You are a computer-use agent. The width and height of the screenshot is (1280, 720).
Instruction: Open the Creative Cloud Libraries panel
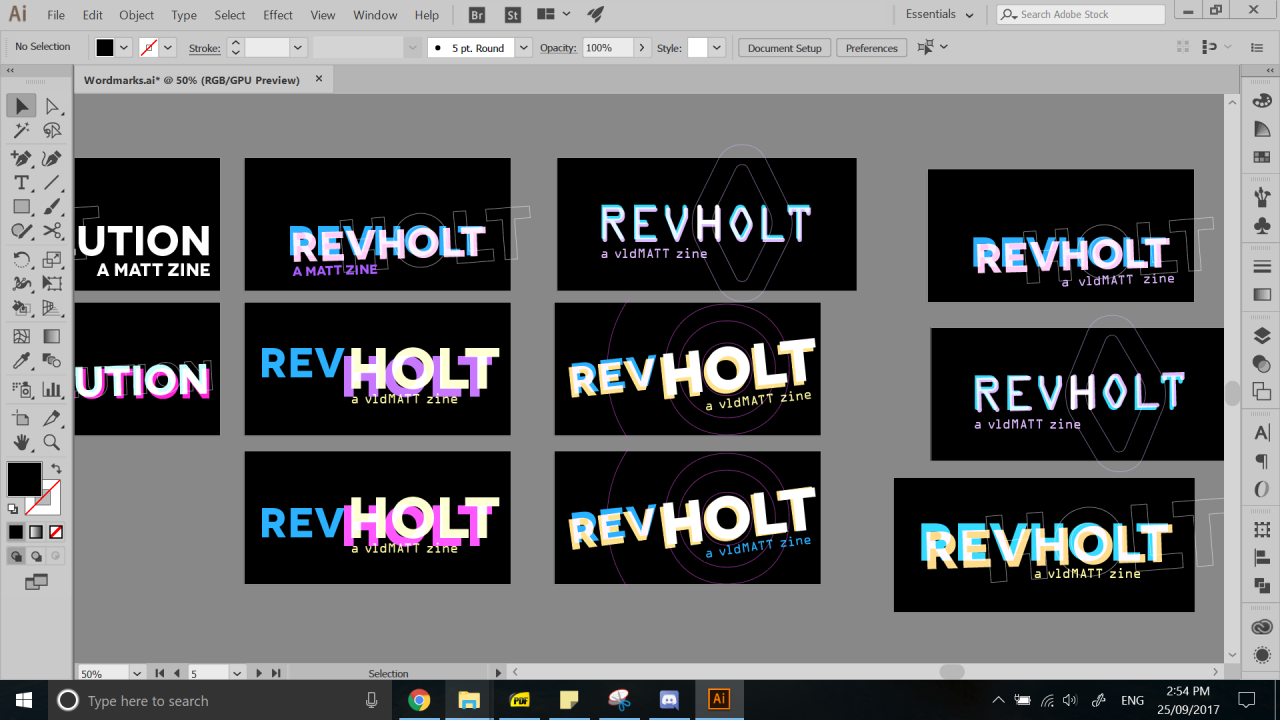click(1261, 628)
